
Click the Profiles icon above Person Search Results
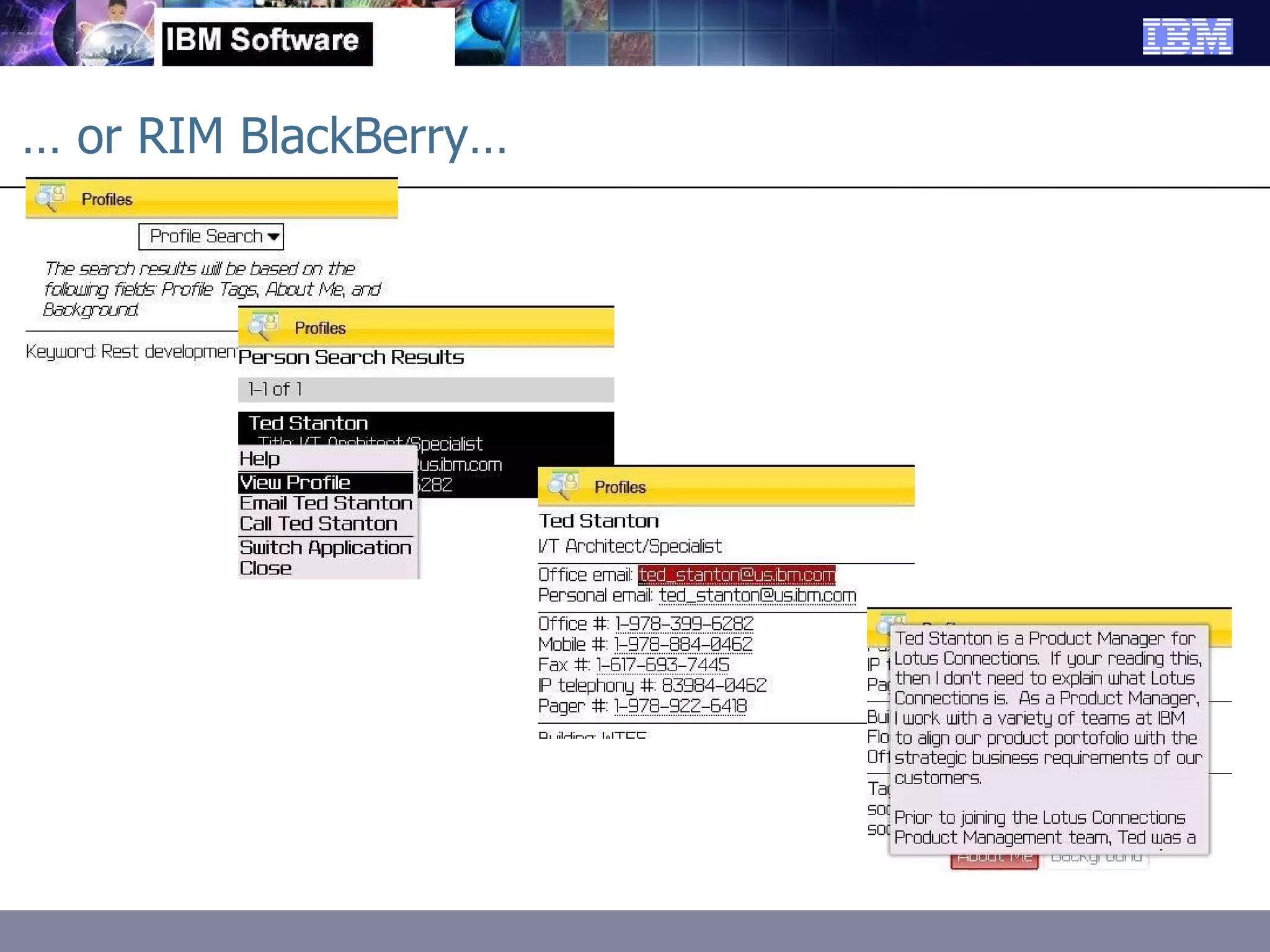tap(263, 327)
